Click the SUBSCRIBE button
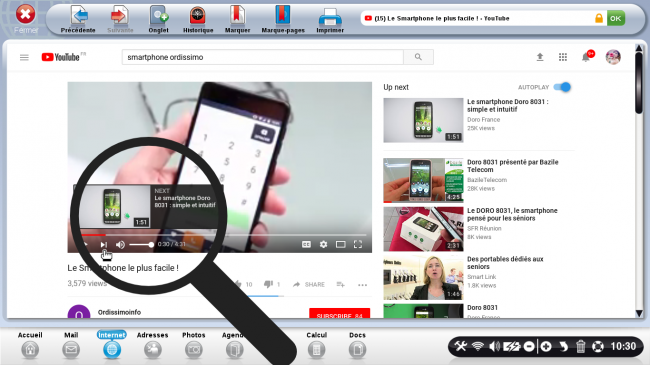 pyautogui.click(x=340, y=314)
